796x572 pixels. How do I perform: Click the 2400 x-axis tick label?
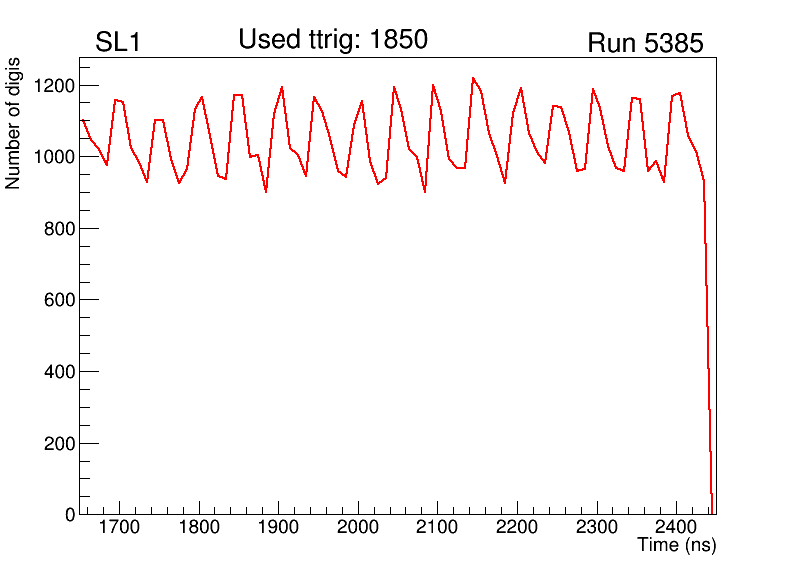pos(676,527)
